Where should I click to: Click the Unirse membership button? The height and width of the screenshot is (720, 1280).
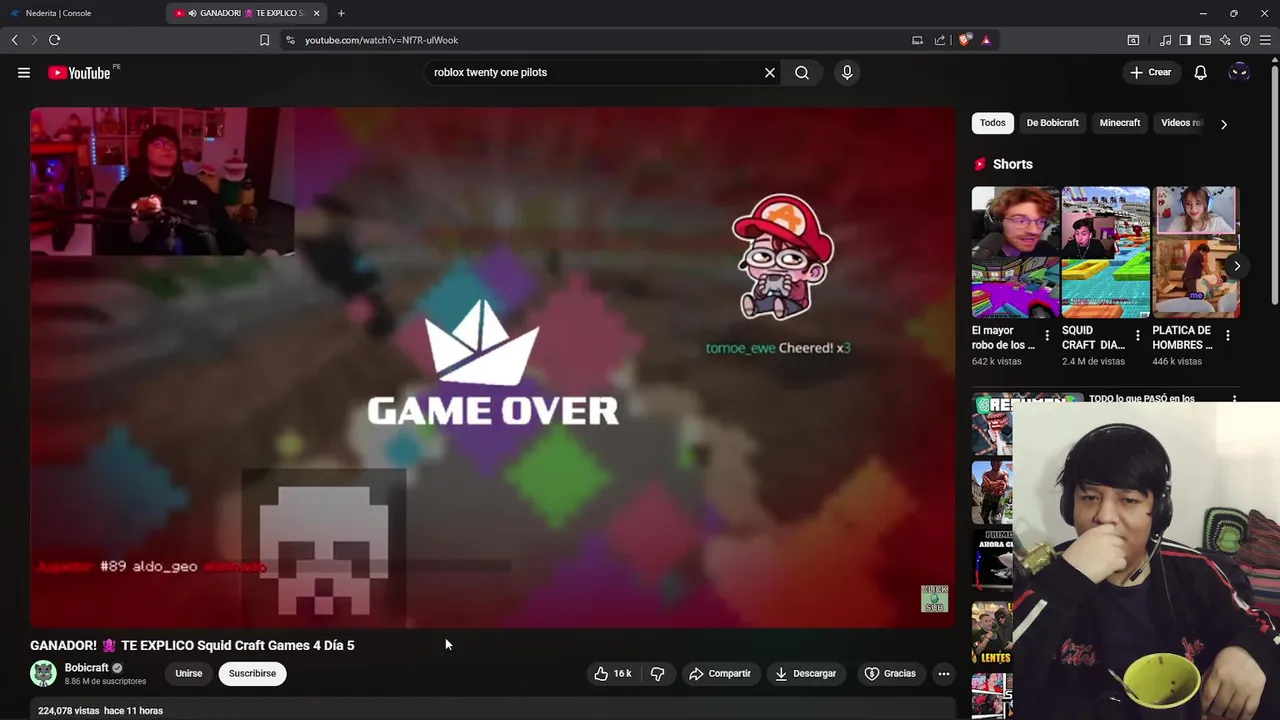189,673
